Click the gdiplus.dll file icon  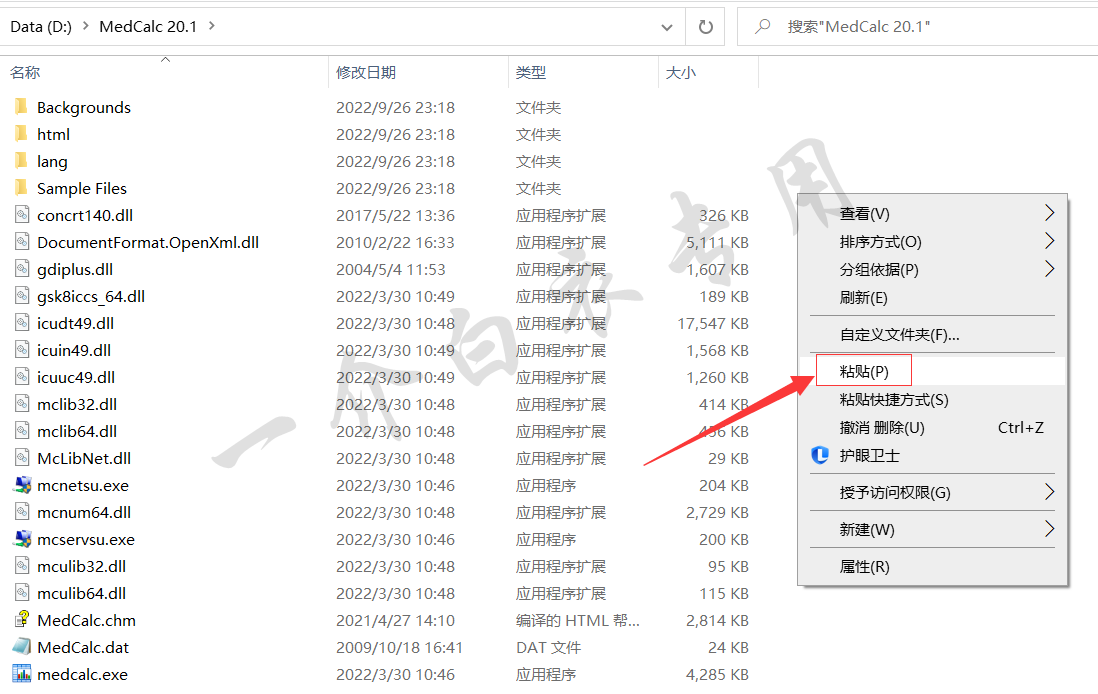click(x=22, y=269)
